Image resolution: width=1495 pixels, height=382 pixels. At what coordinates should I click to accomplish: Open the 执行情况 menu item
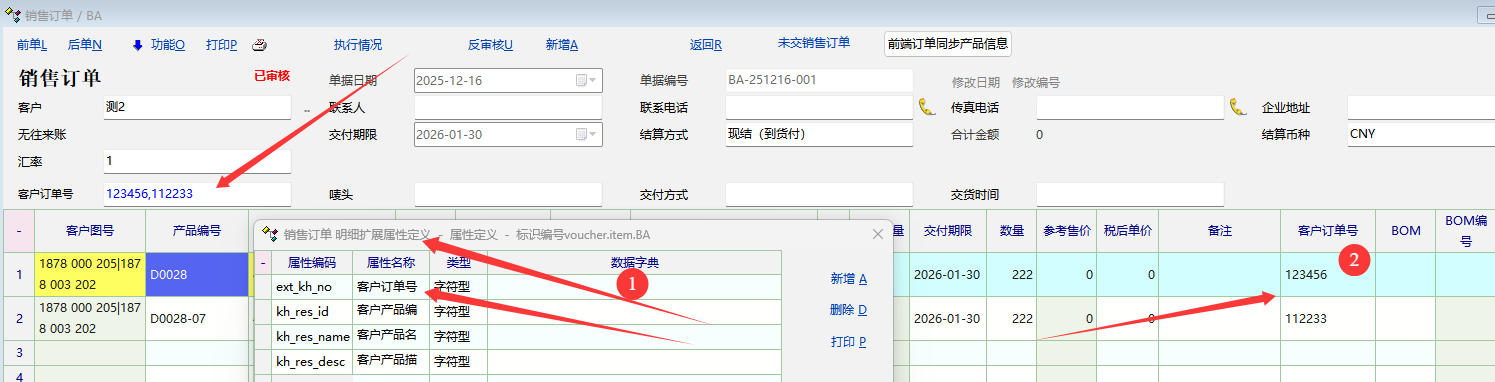click(358, 44)
